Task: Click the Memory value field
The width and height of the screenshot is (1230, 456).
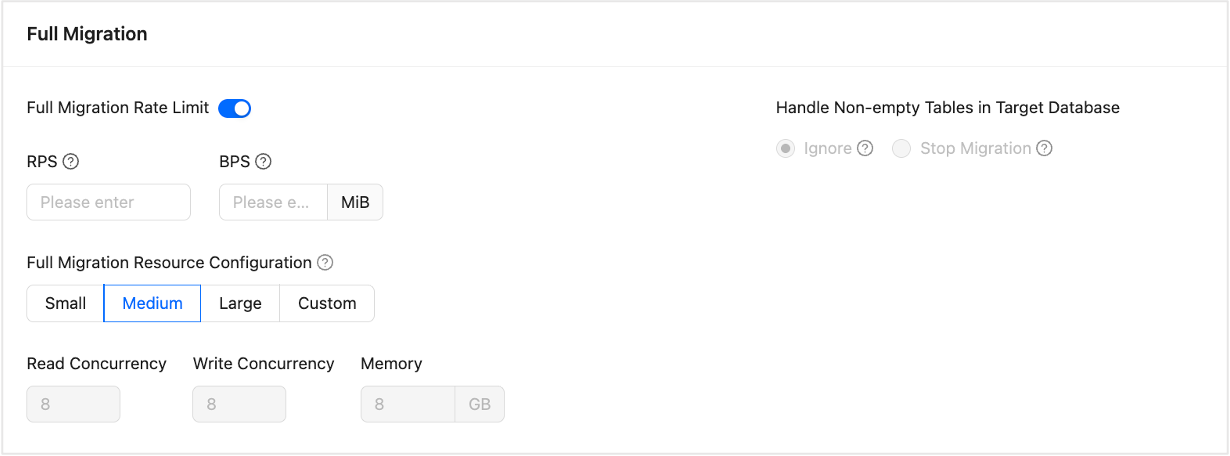Action: (x=408, y=405)
